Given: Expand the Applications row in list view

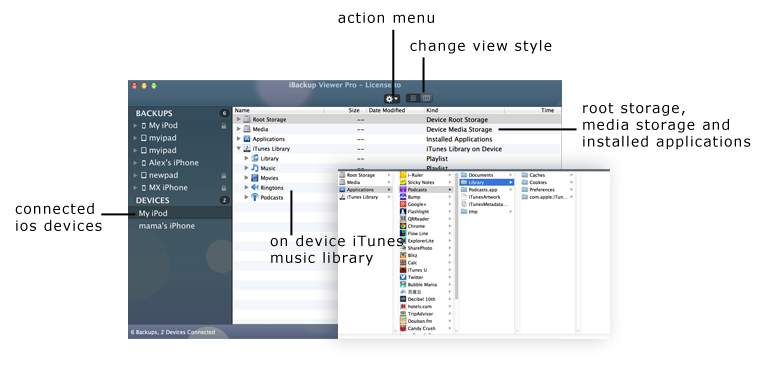Looking at the screenshot, I should (x=239, y=139).
